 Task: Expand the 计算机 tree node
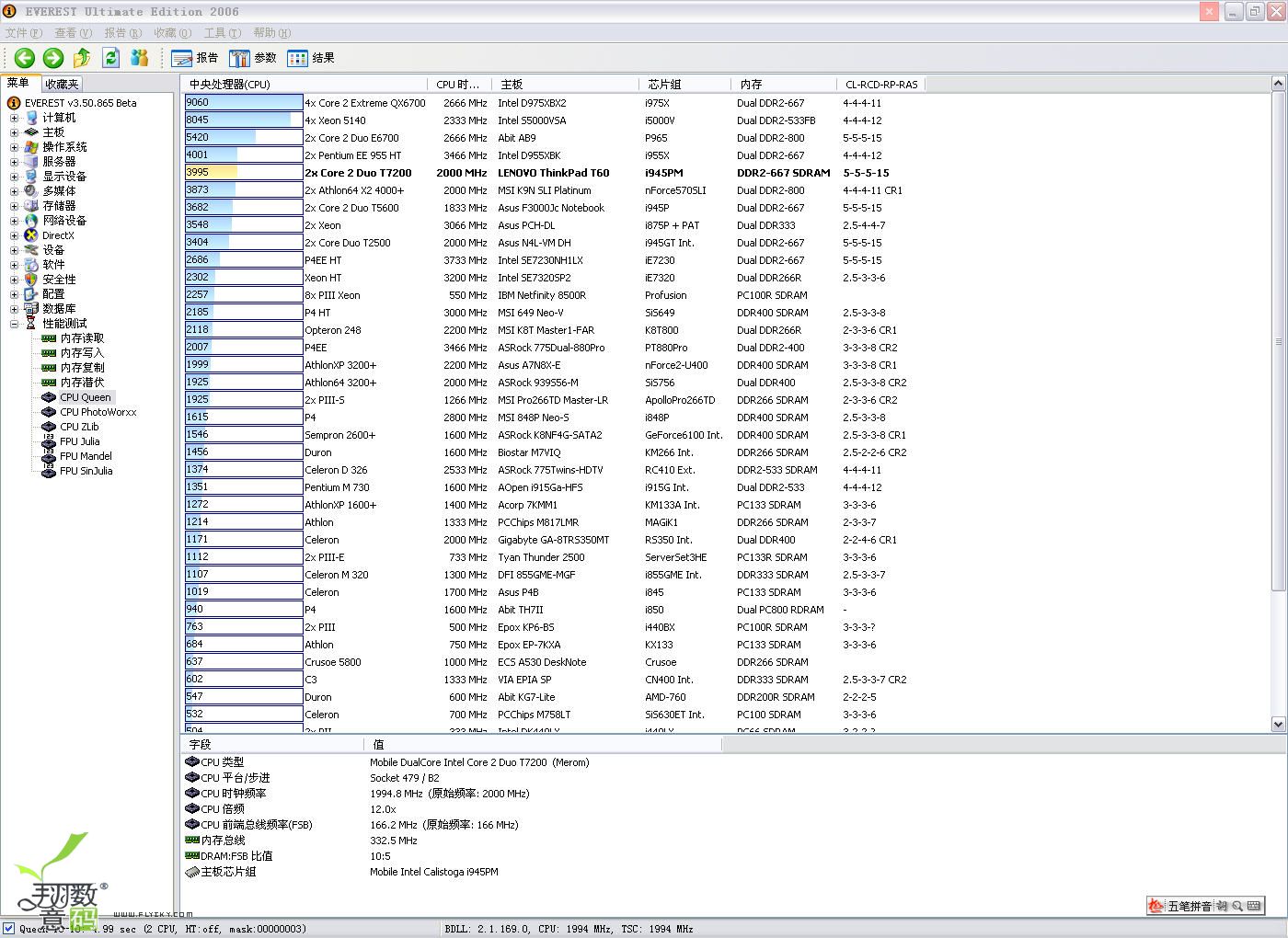click(x=14, y=118)
